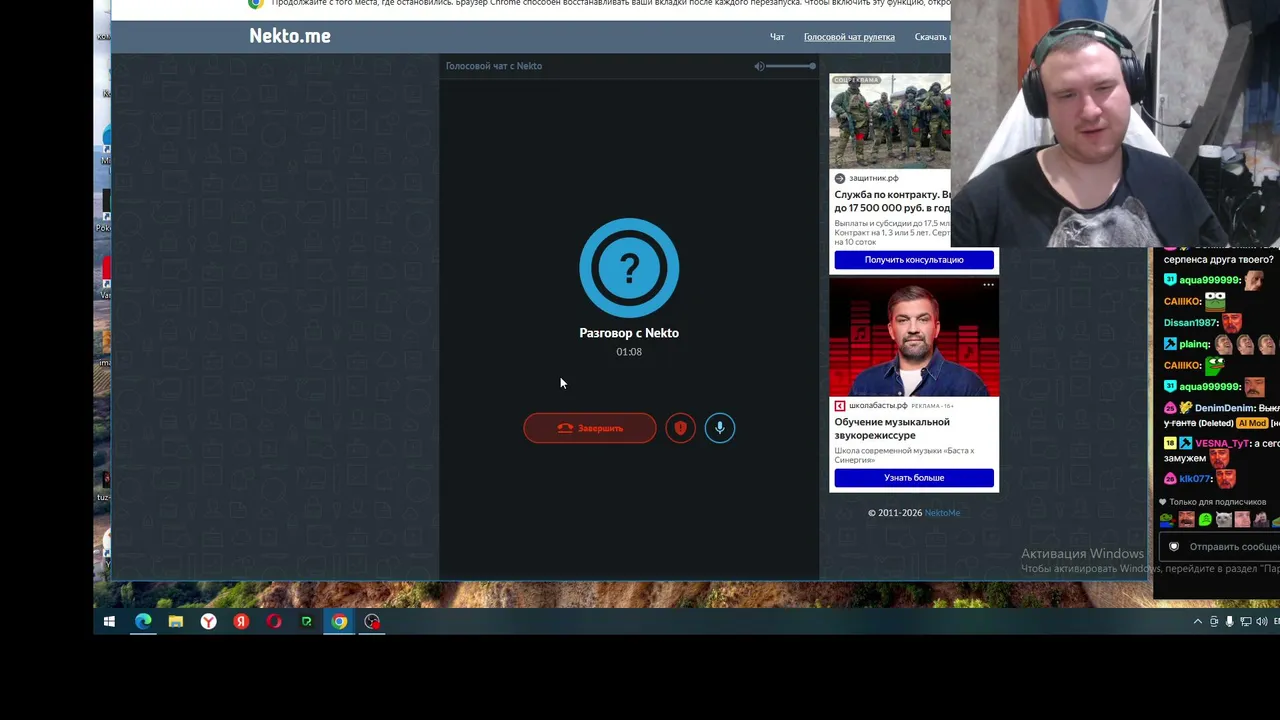The width and height of the screenshot is (1280, 720).
Task: Click the speaker volume icon beside the slider
Action: [x=759, y=66]
